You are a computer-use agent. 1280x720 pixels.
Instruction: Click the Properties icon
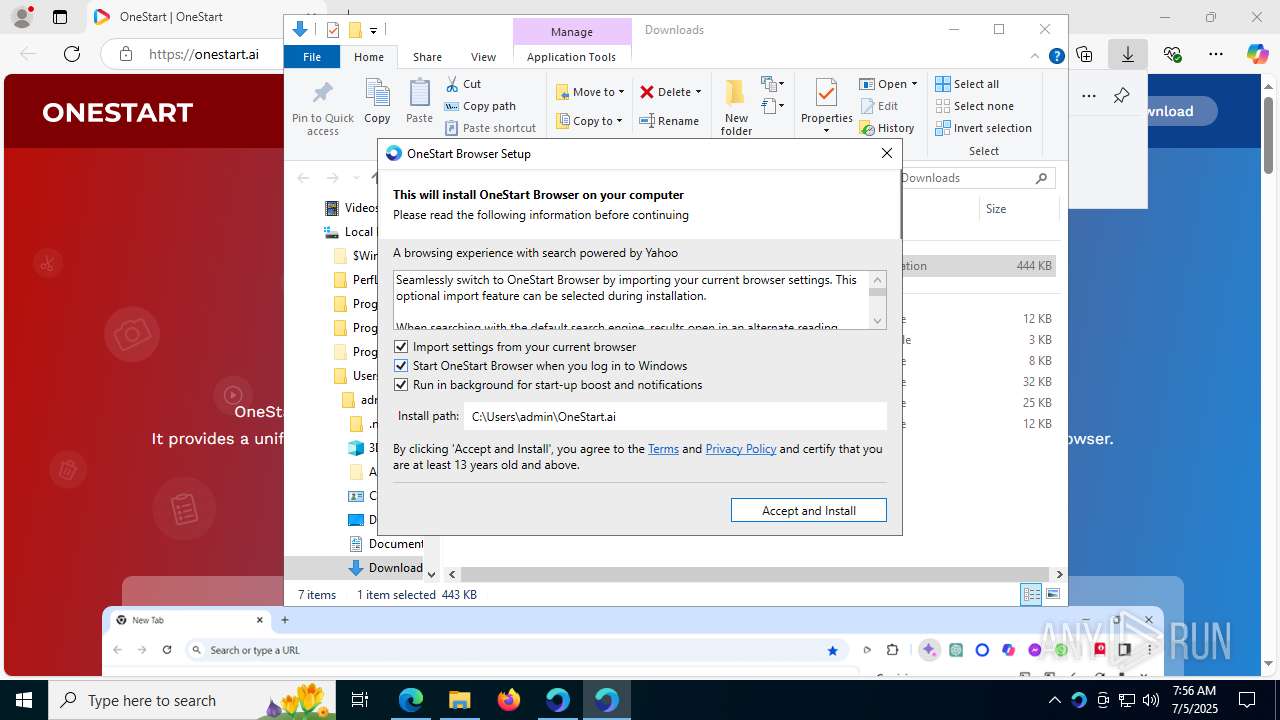[x=826, y=94]
